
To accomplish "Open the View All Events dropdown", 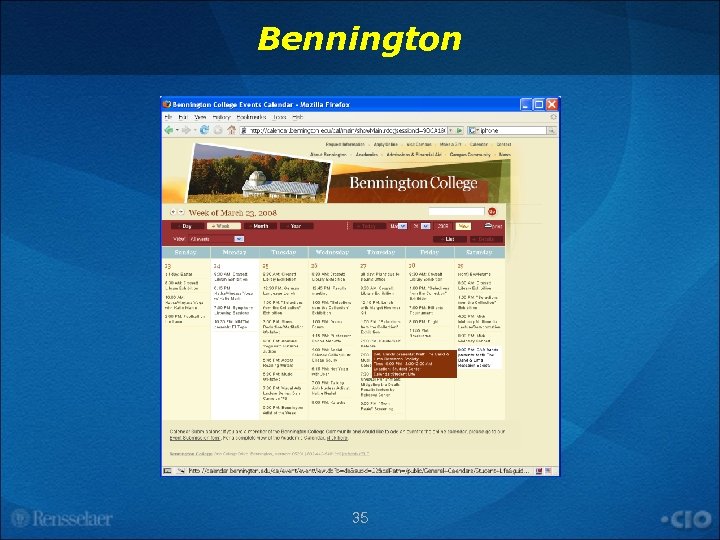I will [x=239, y=239].
